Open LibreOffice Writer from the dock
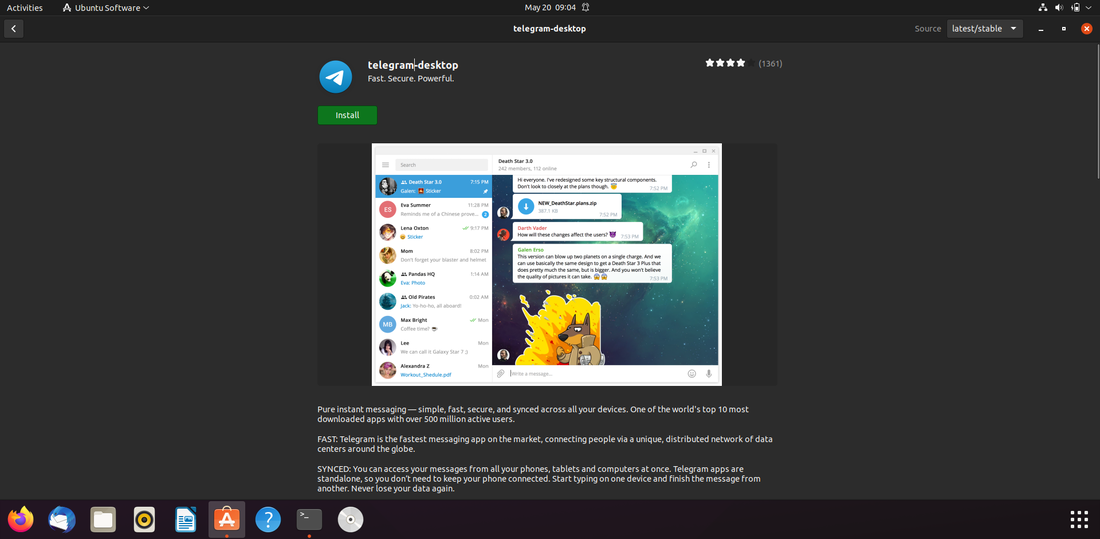 pos(185,519)
